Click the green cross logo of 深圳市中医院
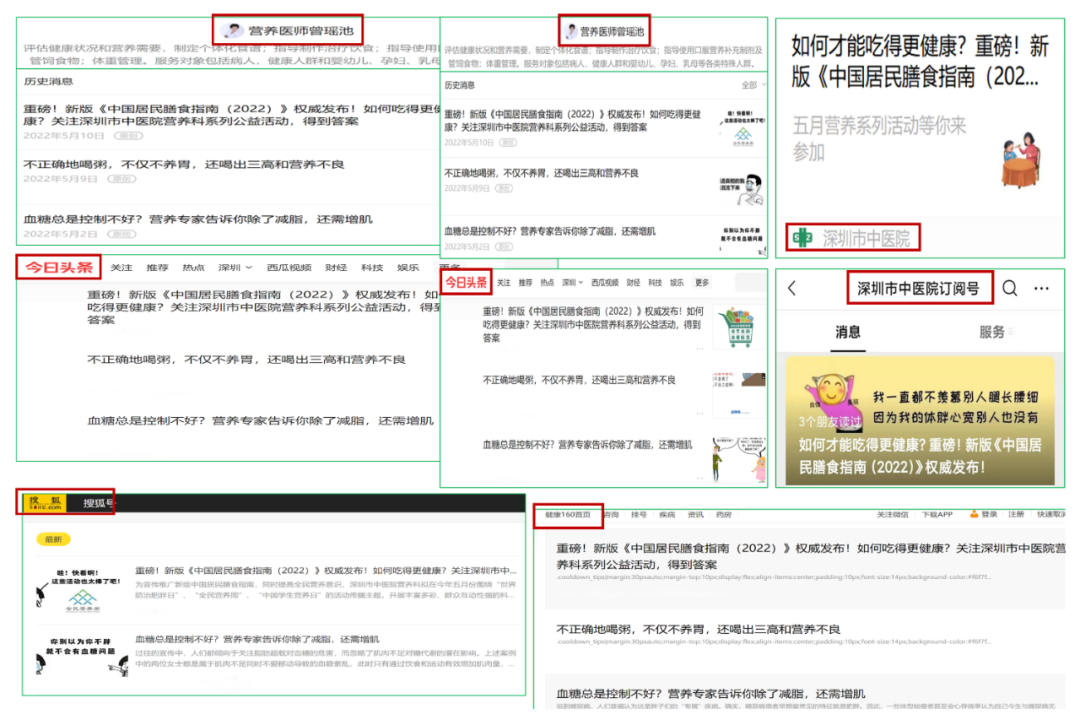This screenshot has height=720, width=1080. pyautogui.click(x=802, y=238)
